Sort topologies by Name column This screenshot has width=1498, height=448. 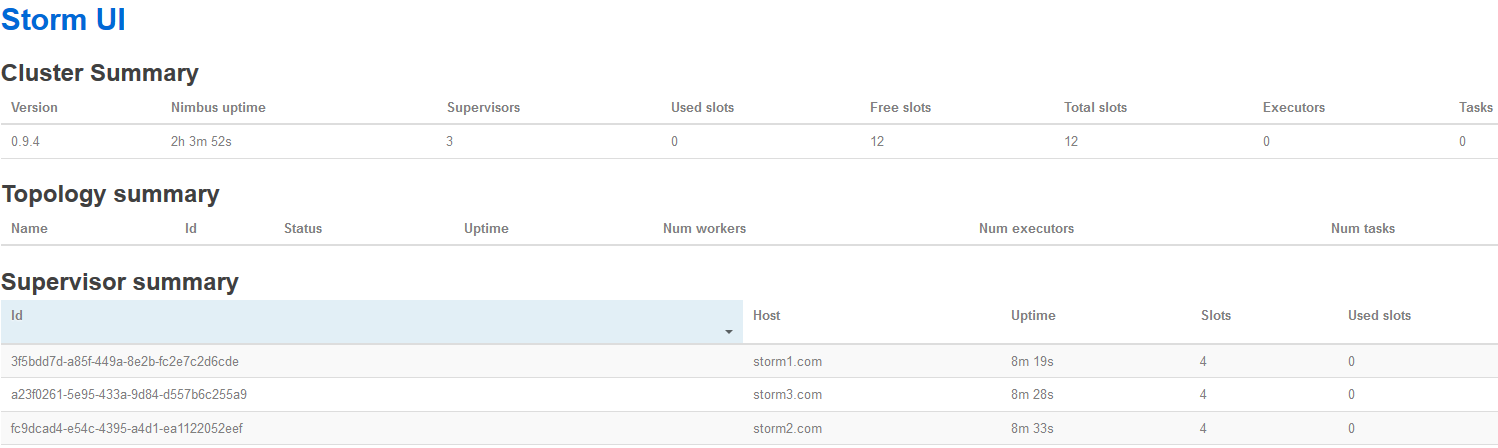pyautogui.click(x=29, y=228)
